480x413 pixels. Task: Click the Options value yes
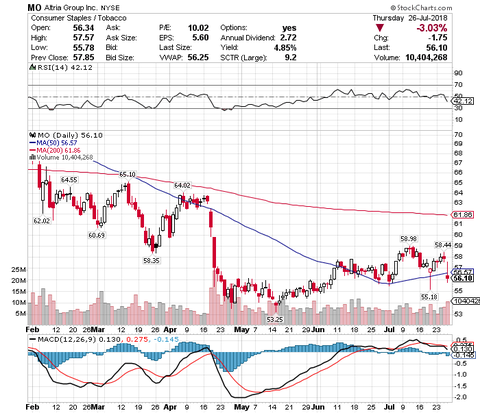289,28
